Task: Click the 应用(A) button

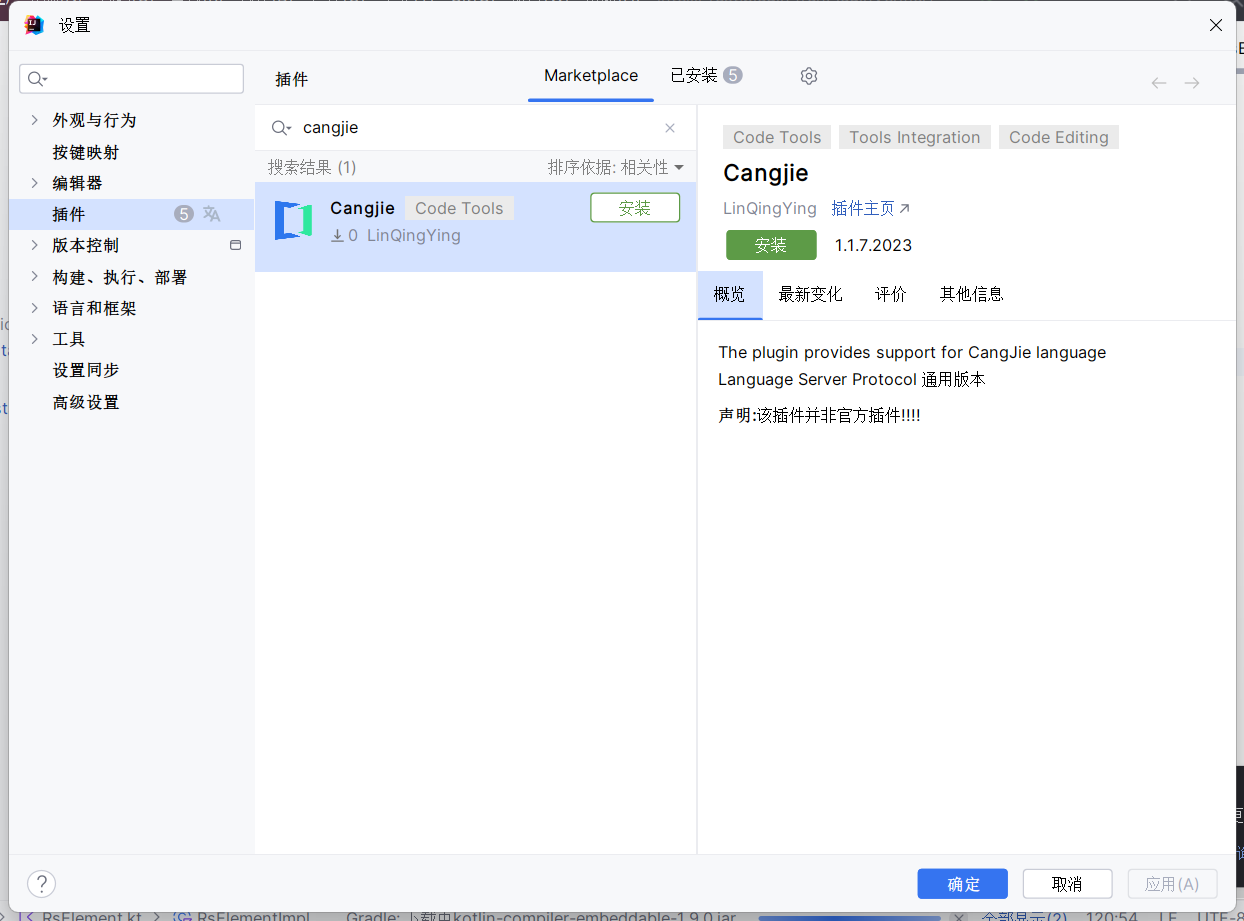Action: pyautogui.click(x=1172, y=884)
